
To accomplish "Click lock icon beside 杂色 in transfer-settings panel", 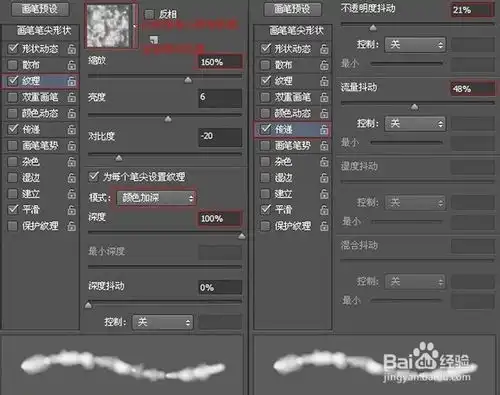I will coord(324,162).
